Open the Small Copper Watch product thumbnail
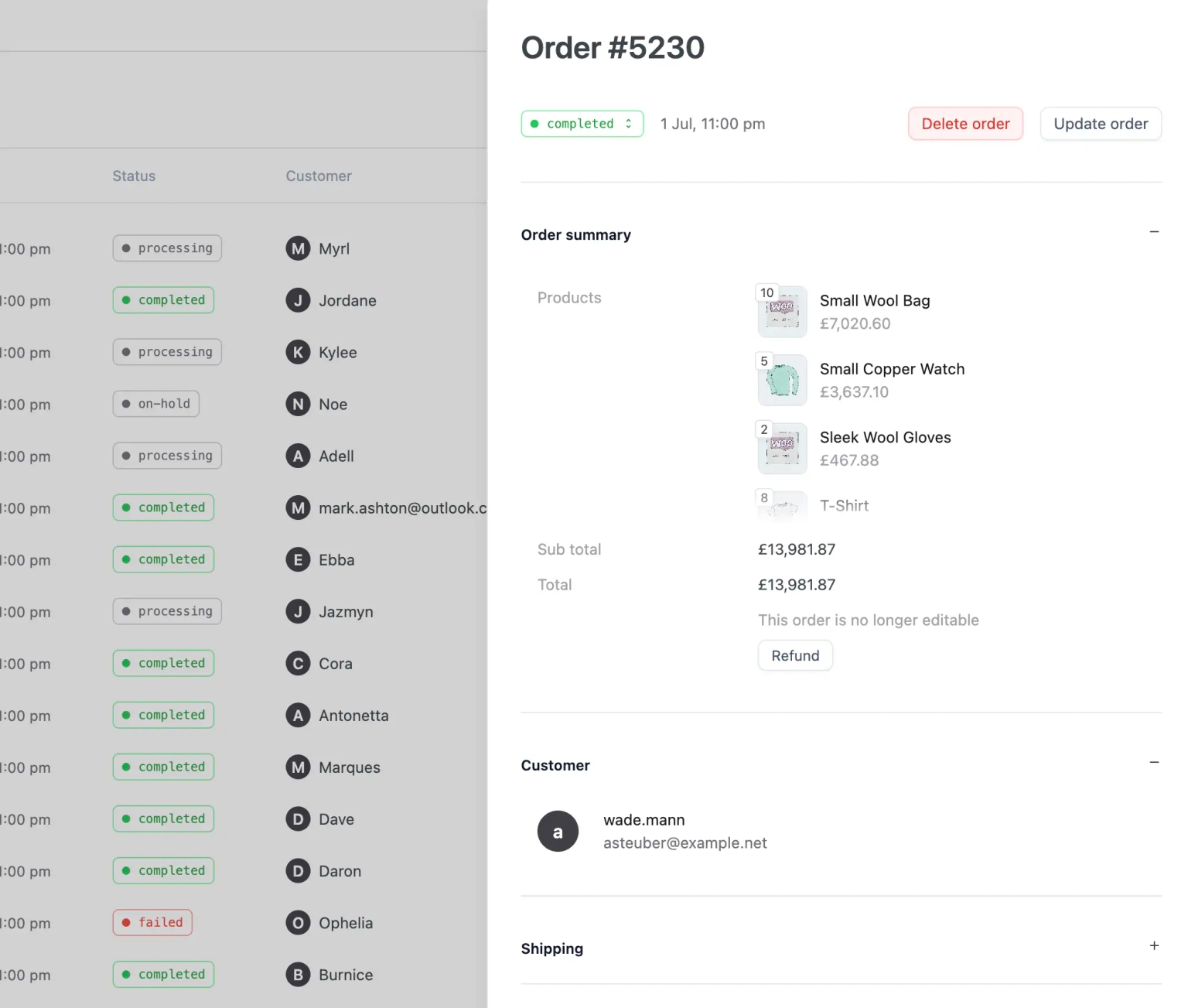Image resolution: width=1188 pixels, height=1008 pixels. click(x=783, y=380)
